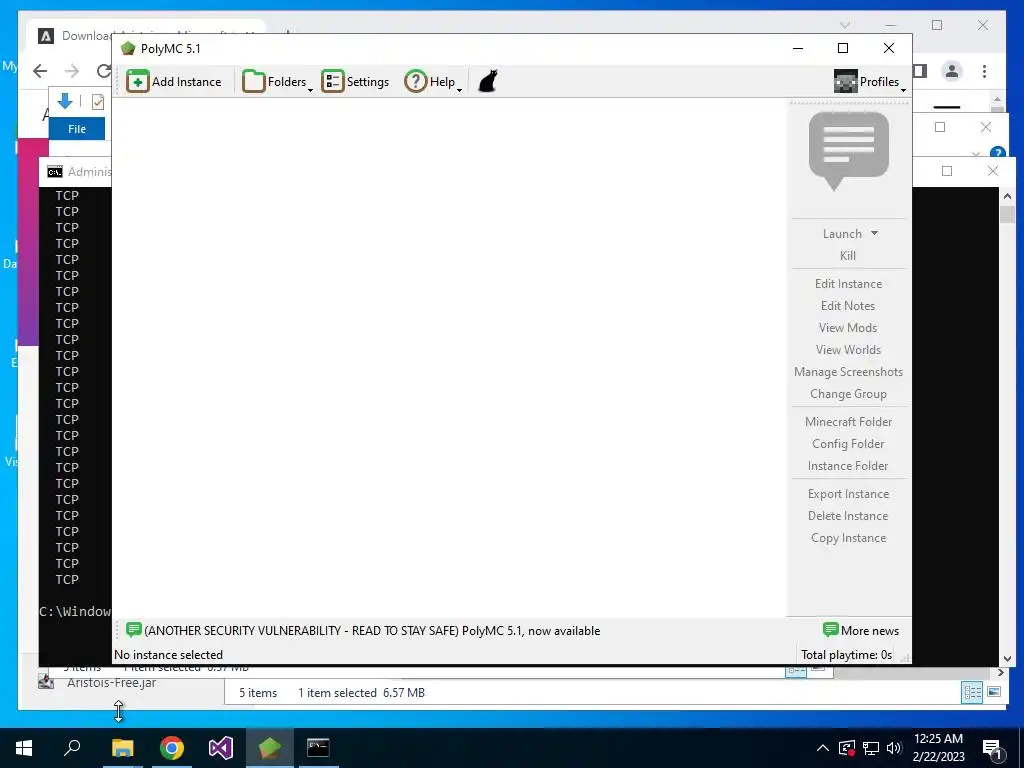Click the news speech bubble icon
This screenshot has width=1024, height=768.
coord(848,151)
